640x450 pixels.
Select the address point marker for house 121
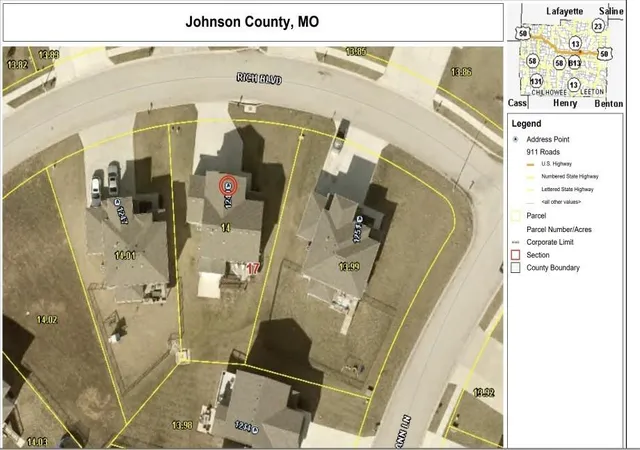point(117,201)
